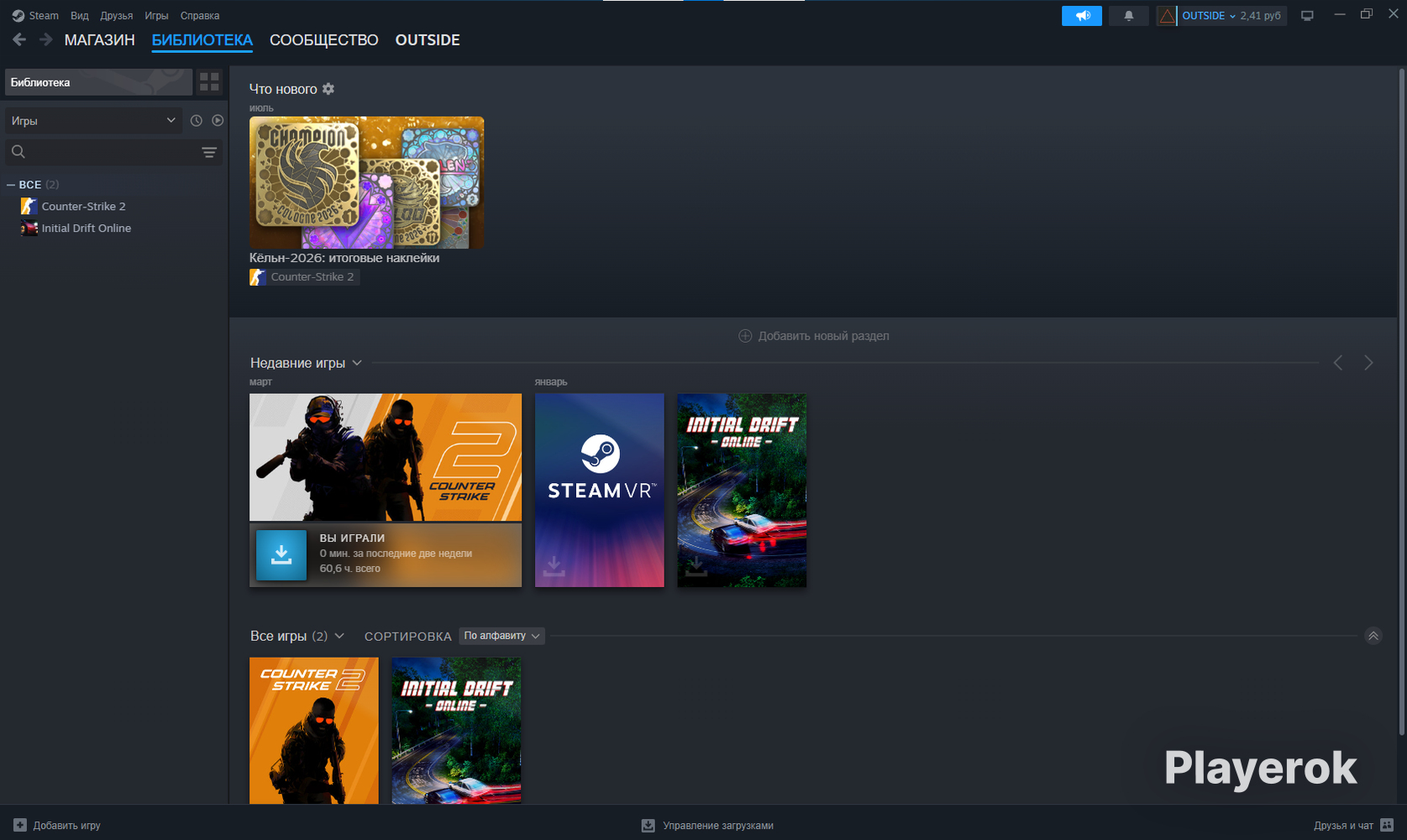Show previous recent games with left chevron
The width and height of the screenshot is (1407, 840).
click(1338, 363)
